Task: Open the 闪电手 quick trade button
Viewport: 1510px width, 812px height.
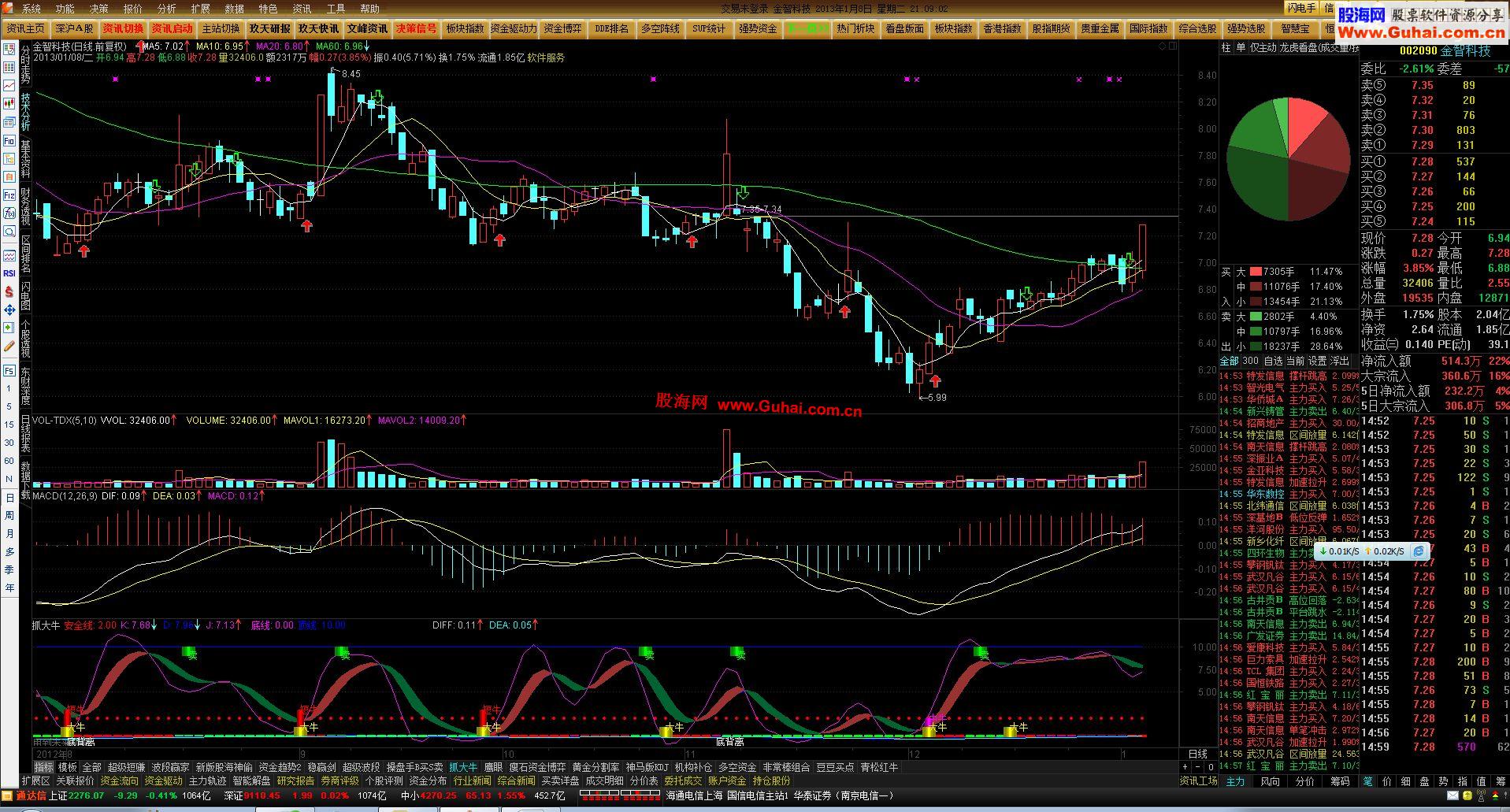Action: click(x=1300, y=8)
